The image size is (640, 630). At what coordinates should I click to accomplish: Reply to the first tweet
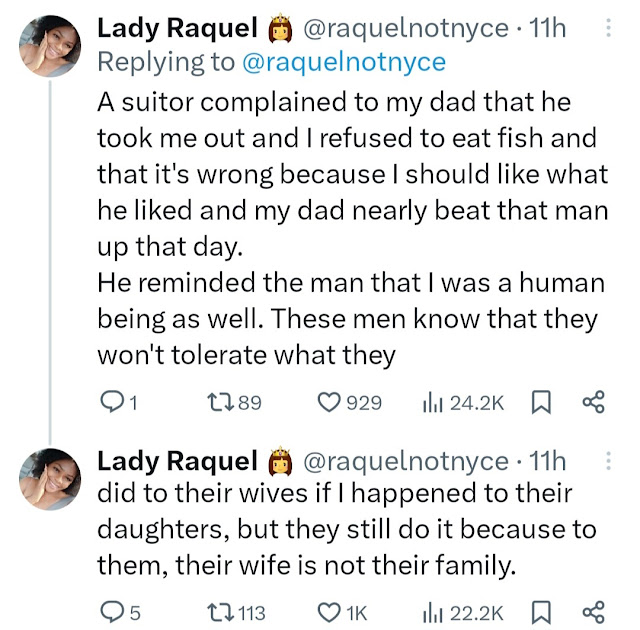(x=112, y=402)
